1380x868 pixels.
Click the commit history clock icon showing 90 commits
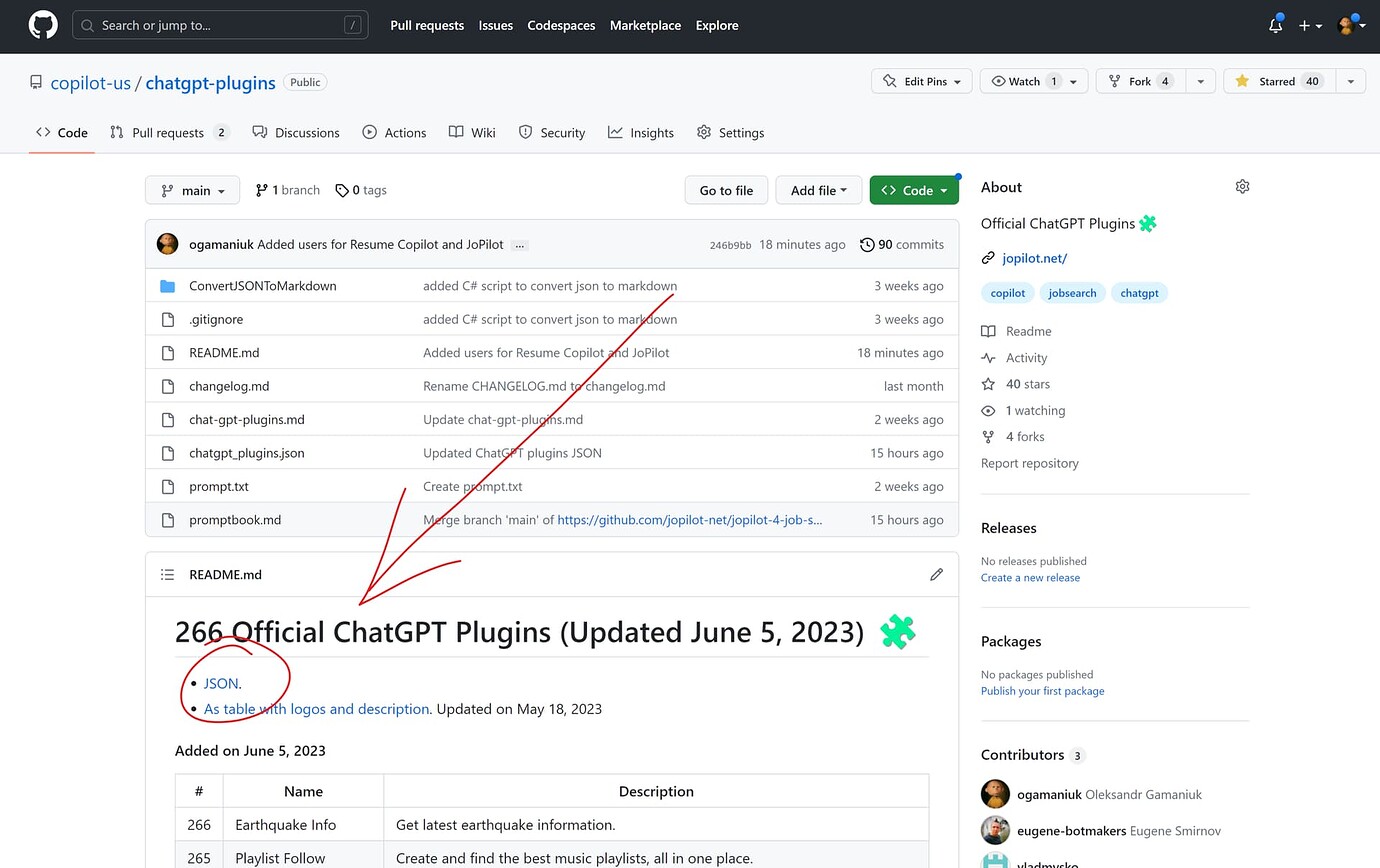point(867,244)
